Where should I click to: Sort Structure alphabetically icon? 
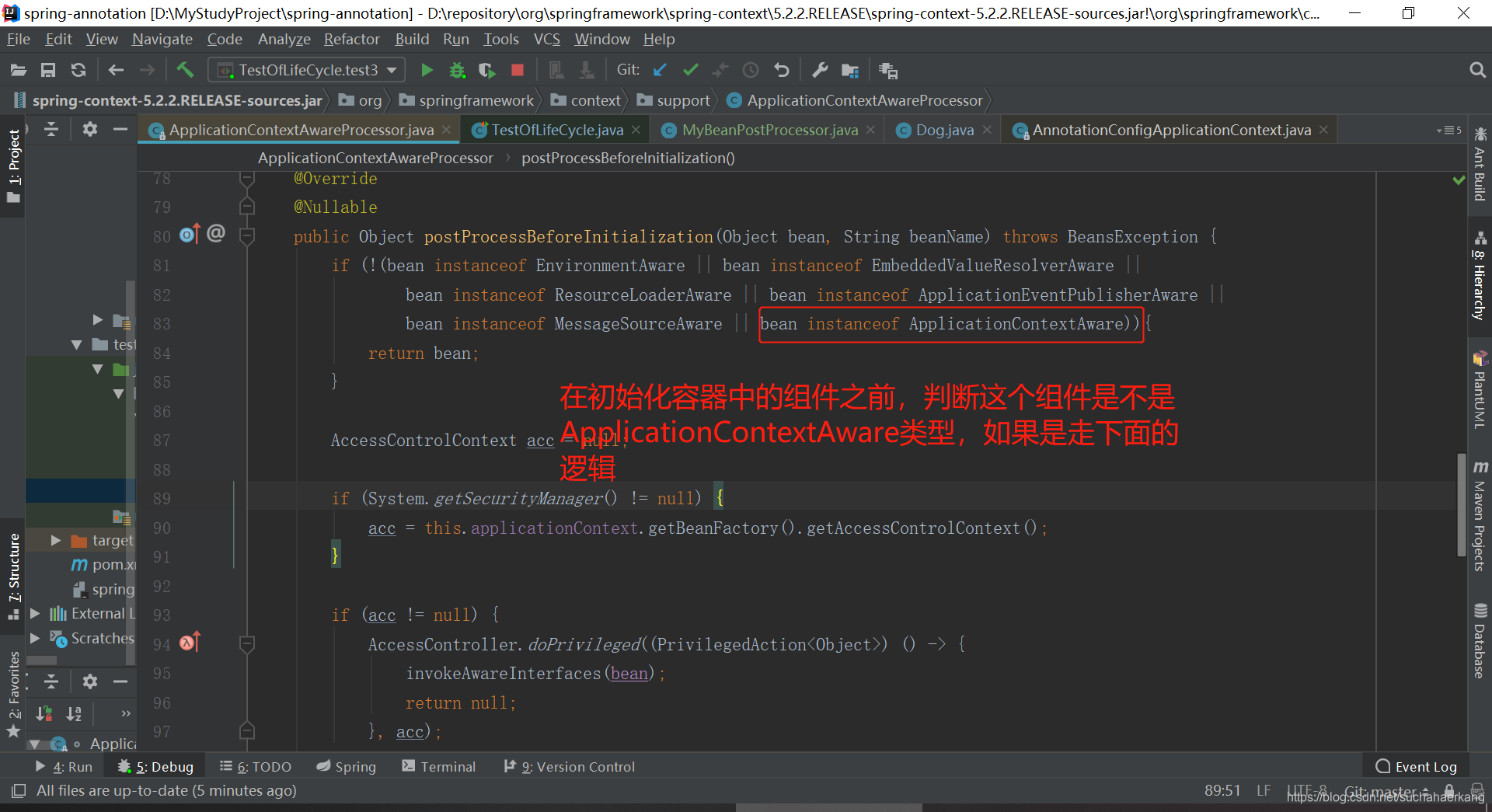74,713
